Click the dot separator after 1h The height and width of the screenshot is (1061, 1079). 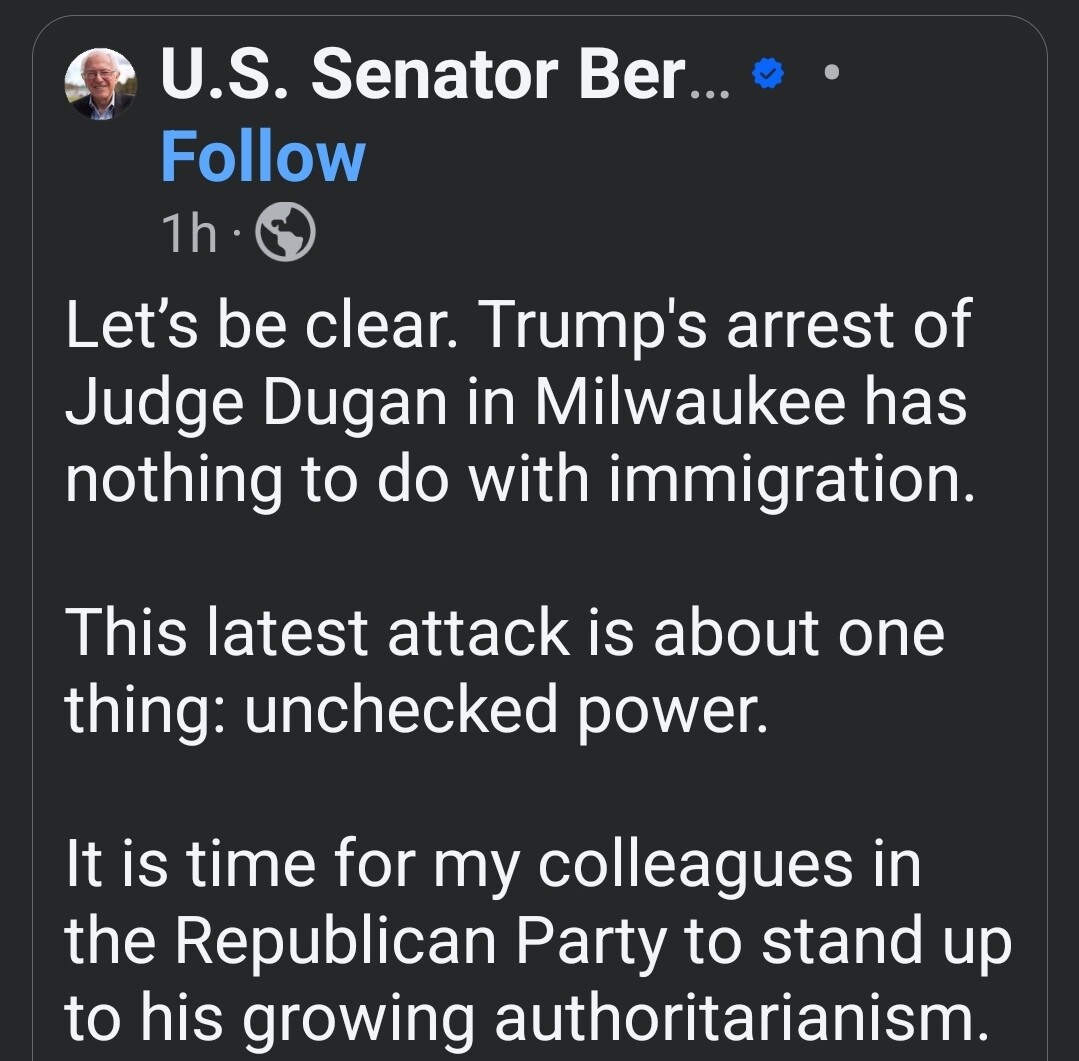tap(236, 233)
